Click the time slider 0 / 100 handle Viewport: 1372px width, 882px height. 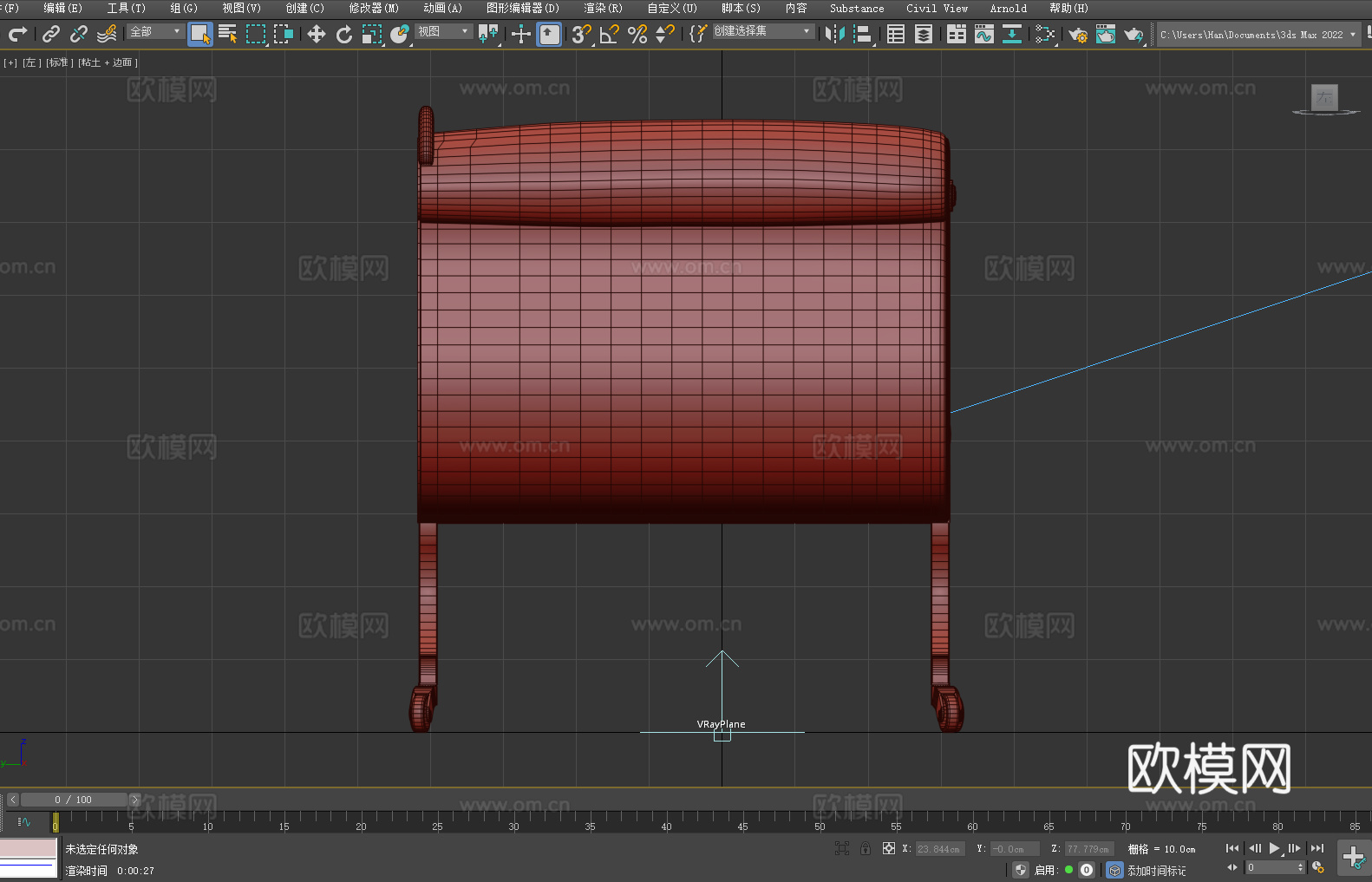74,800
